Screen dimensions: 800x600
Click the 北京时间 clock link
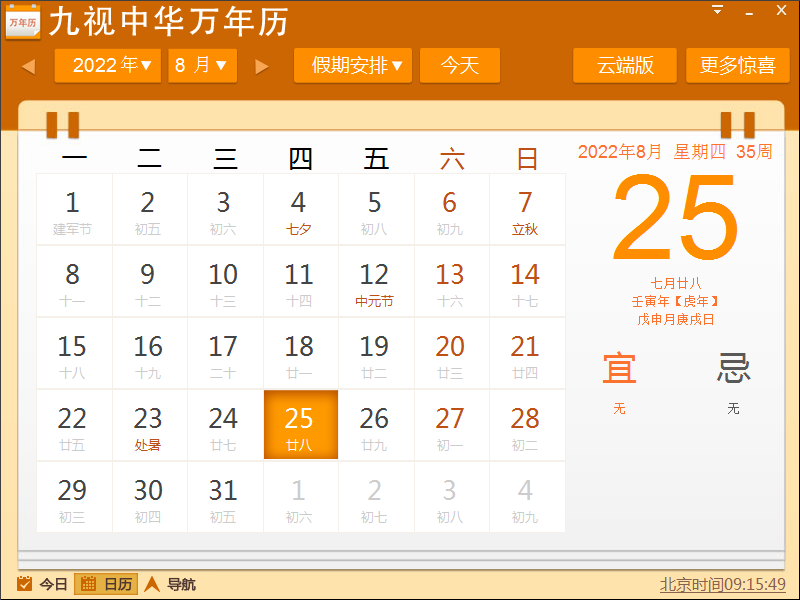tap(722, 584)
